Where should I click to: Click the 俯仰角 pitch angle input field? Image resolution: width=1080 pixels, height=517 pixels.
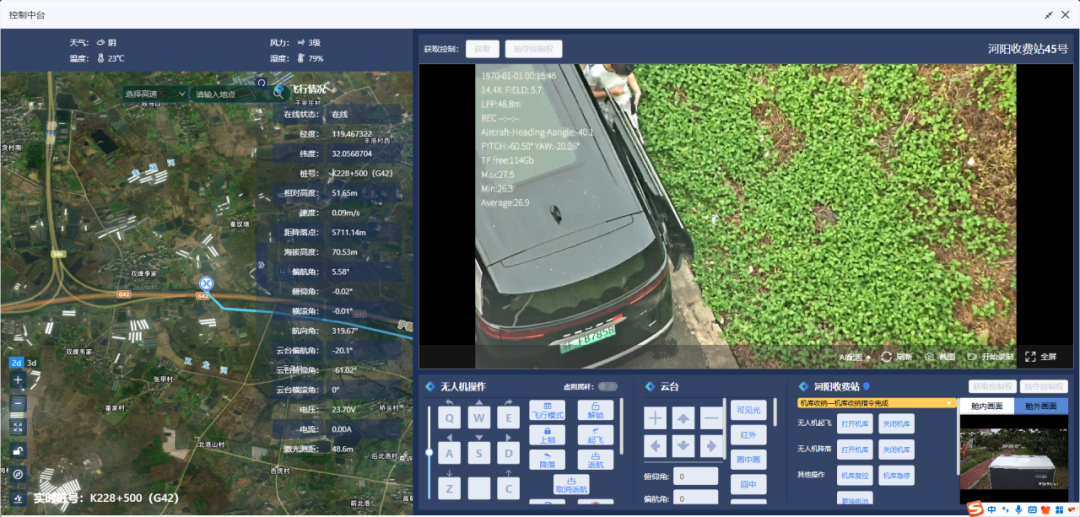click(x=696, y=476)
